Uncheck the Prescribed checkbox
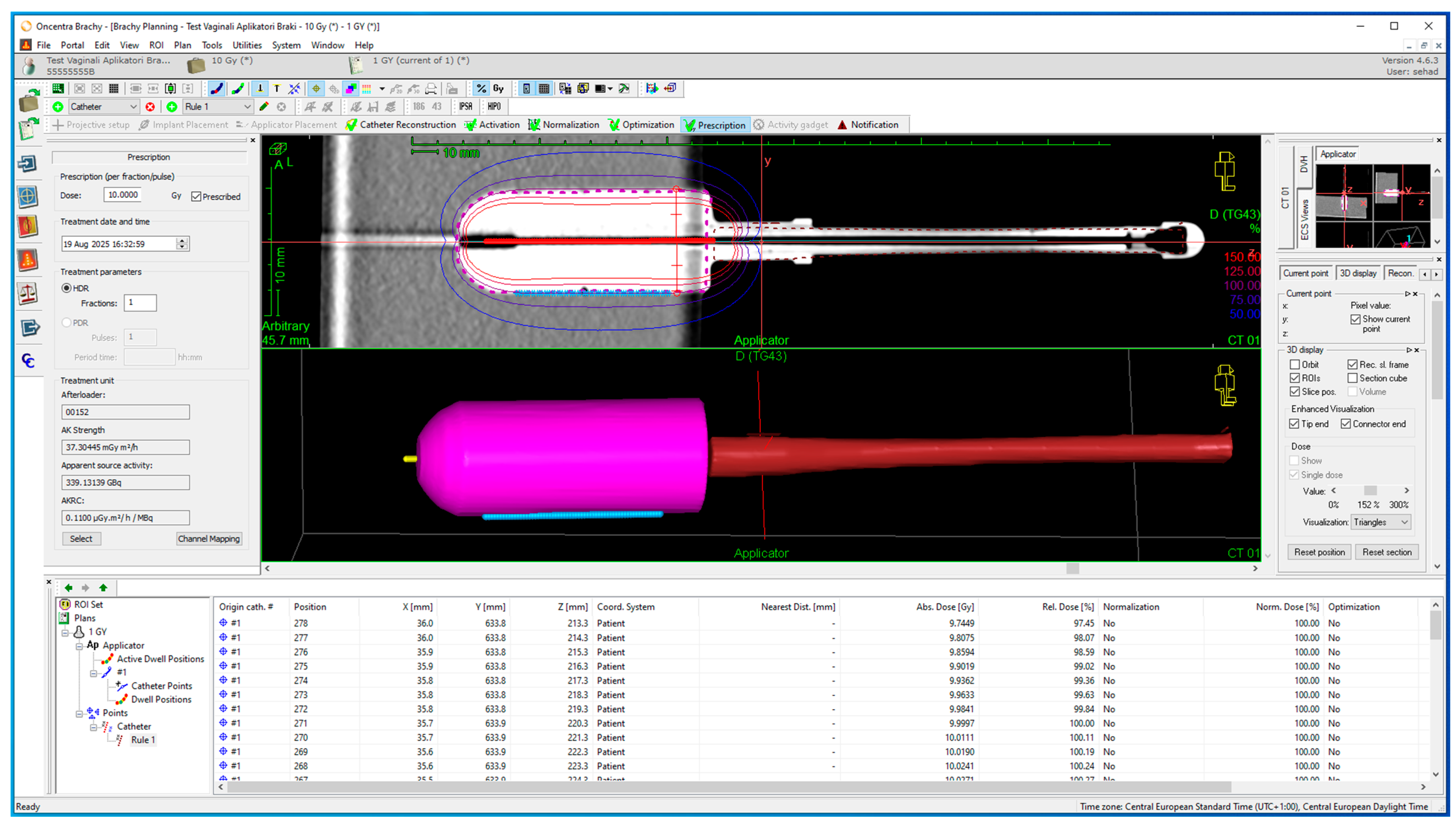The image size is (1456, 825). [197, 197]
